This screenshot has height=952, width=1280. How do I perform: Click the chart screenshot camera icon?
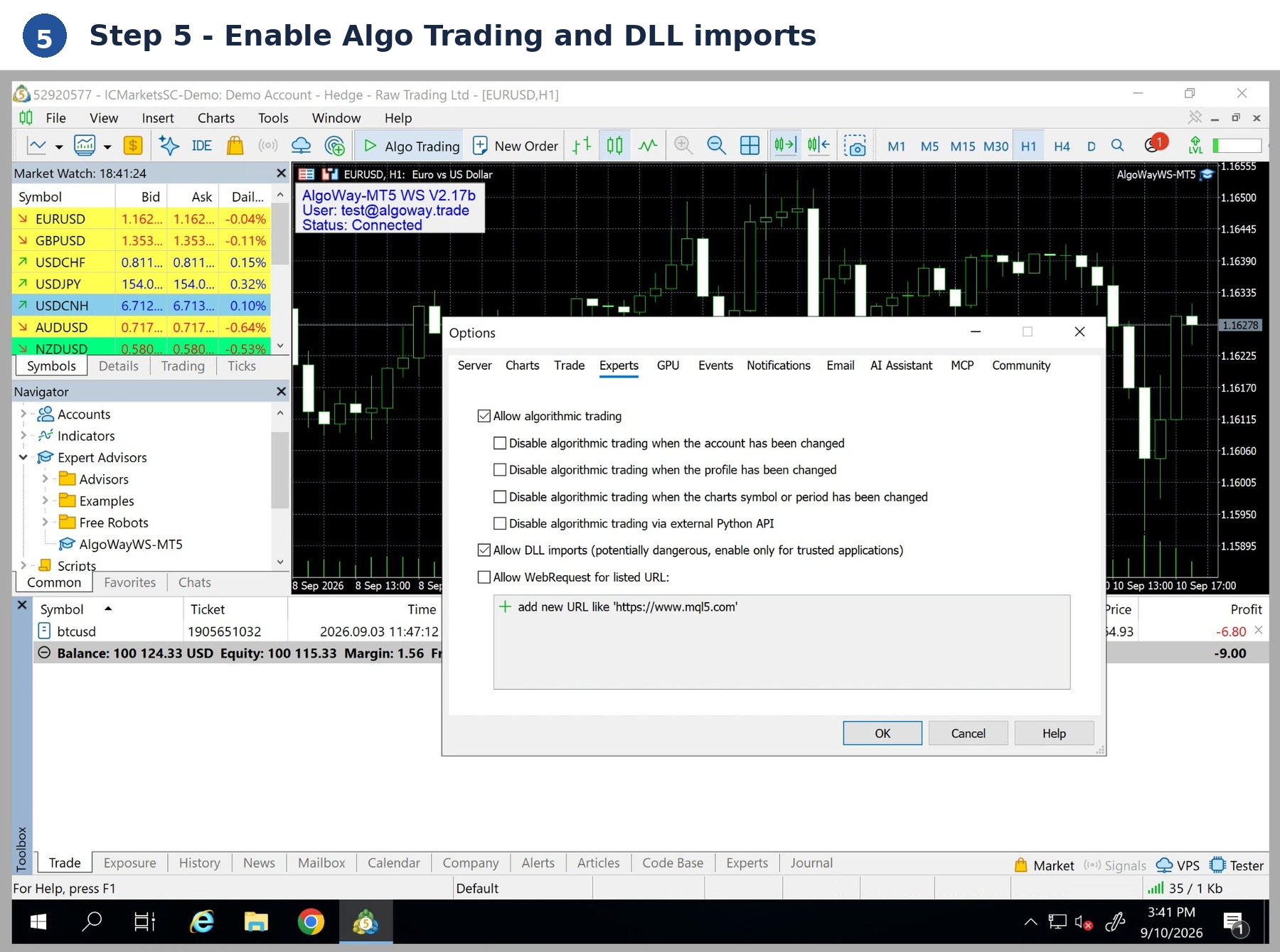855,146
